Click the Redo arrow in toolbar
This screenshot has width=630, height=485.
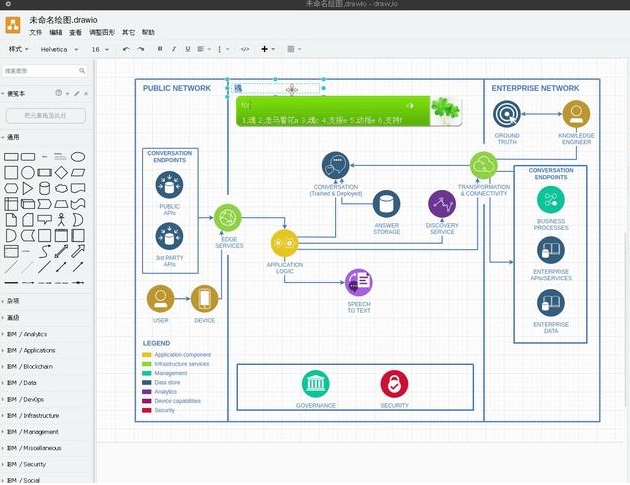click(141, 49)
